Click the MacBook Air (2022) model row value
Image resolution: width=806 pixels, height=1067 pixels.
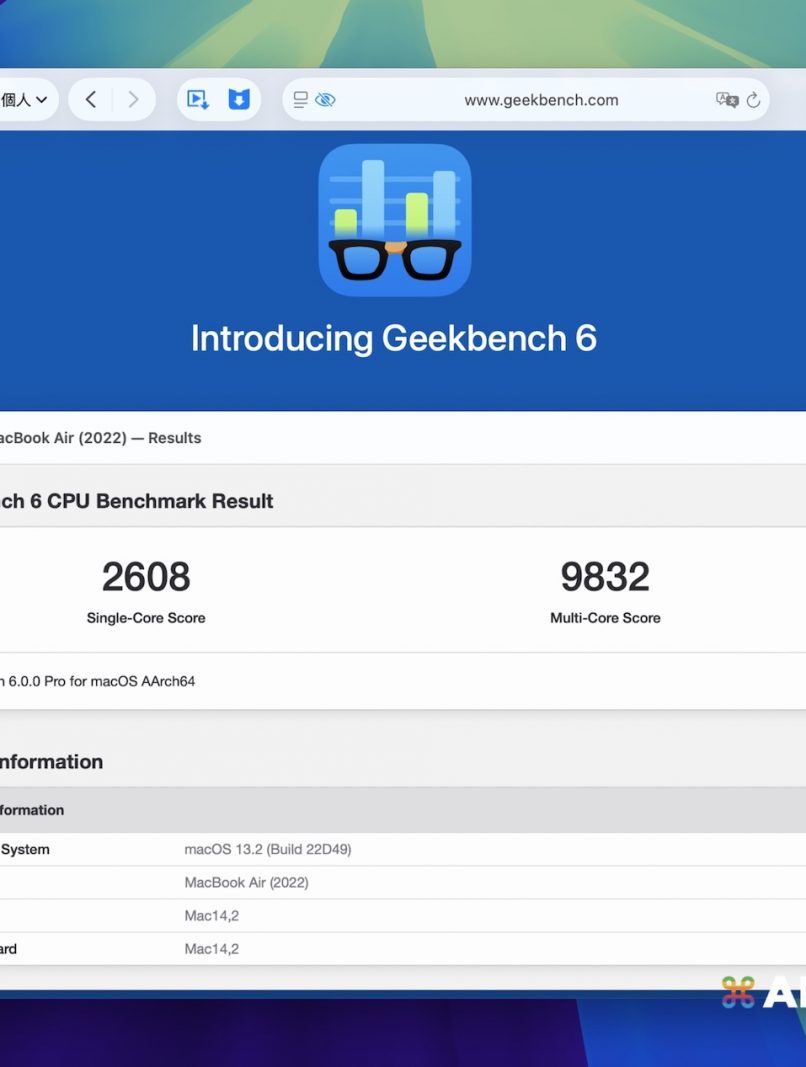246,883
